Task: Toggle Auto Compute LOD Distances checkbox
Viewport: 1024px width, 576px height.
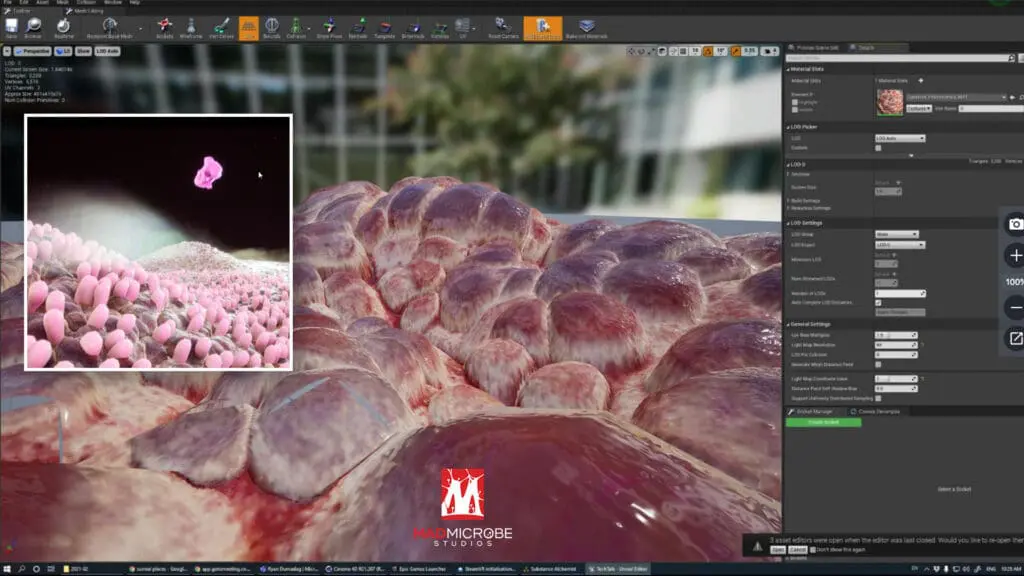Action: click(x=878, y=303)
